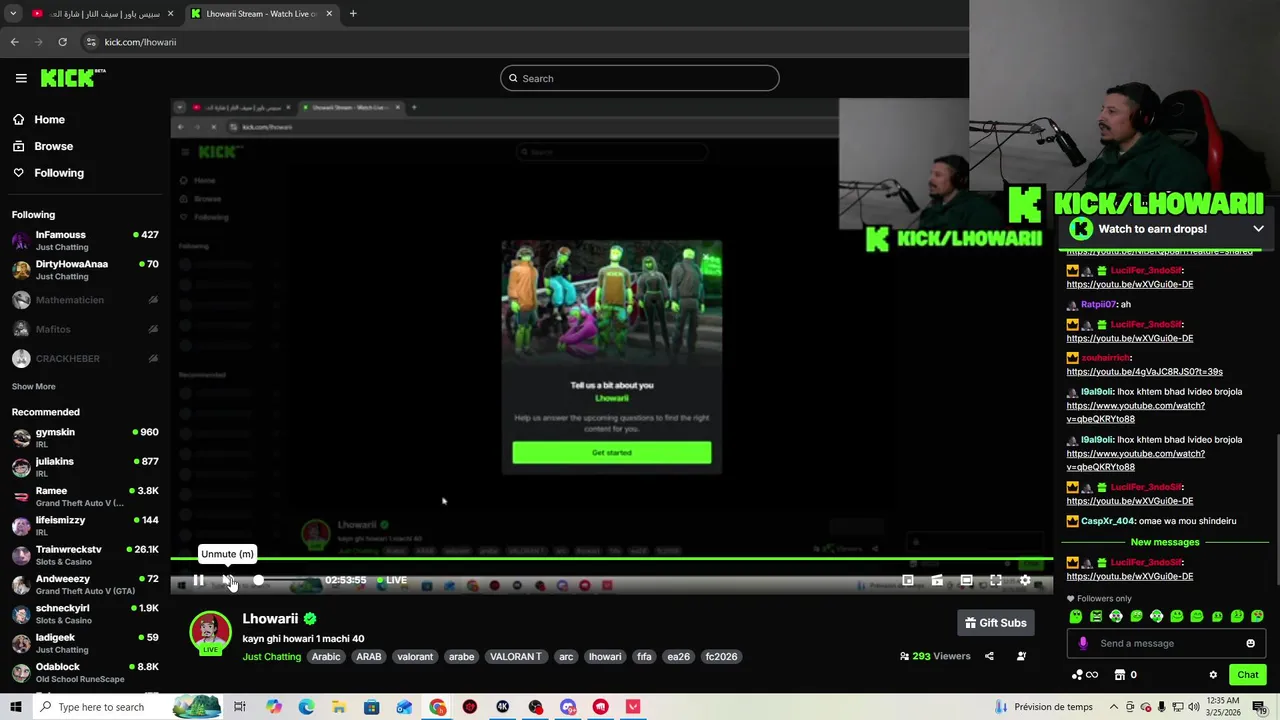The width and height of the screenshot is (1280, 720).
Task: Open the emoji picker in chat input
Action: [1250, 644]
